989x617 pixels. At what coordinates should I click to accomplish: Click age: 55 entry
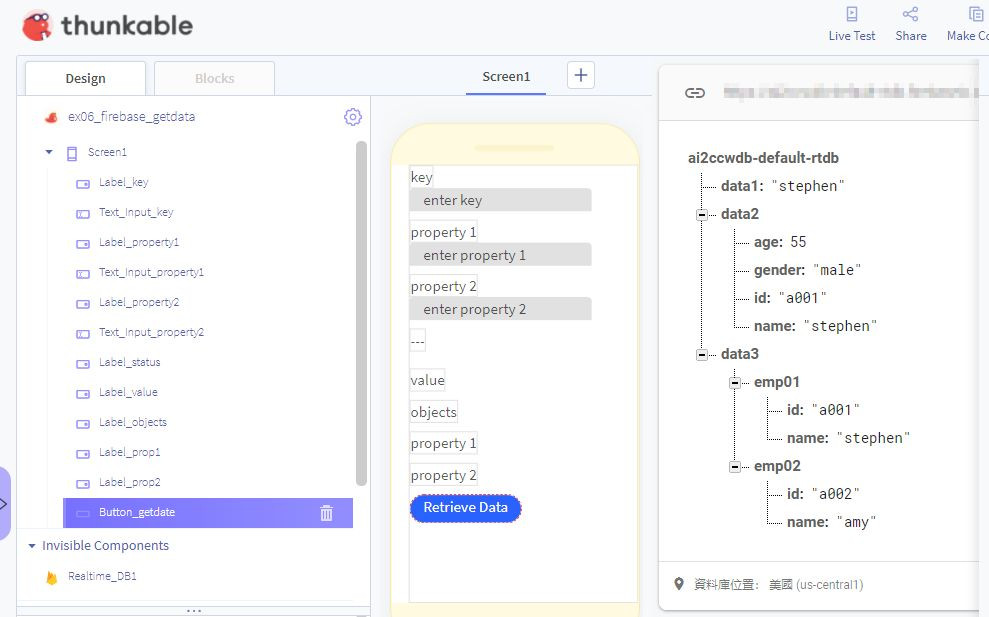click(x=780, y=242)
